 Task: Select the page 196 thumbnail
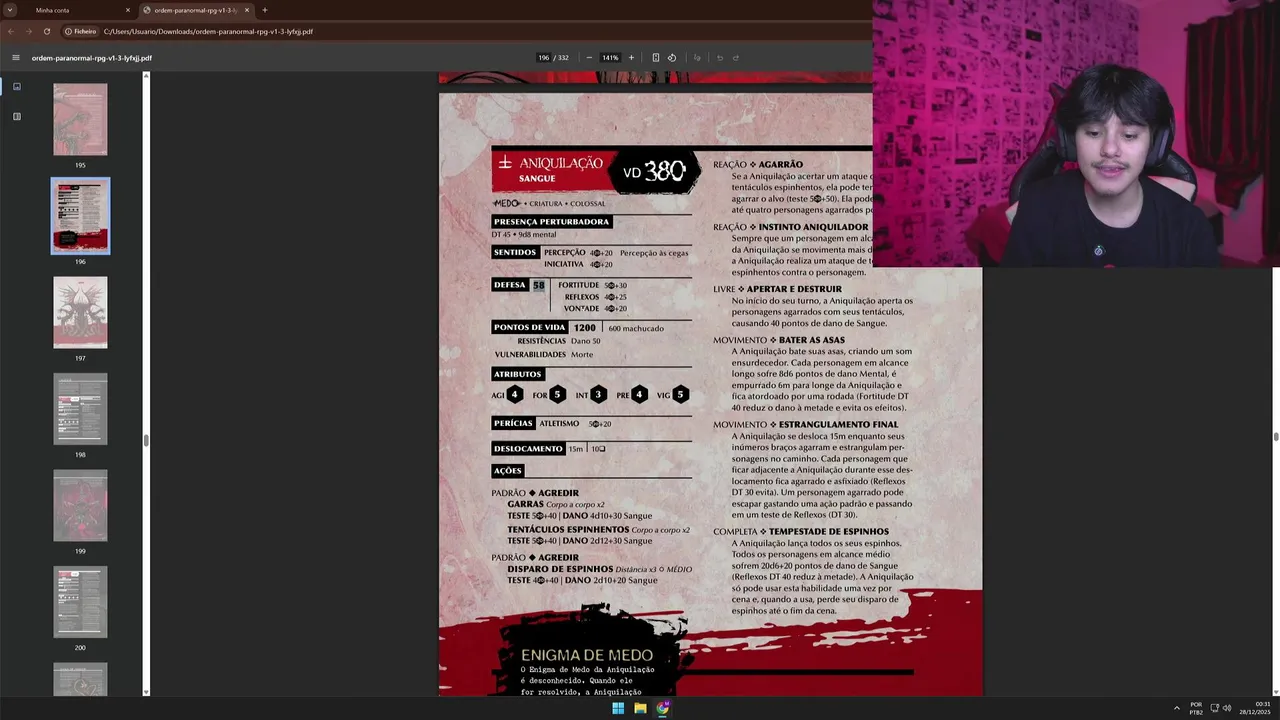point(80,216)
